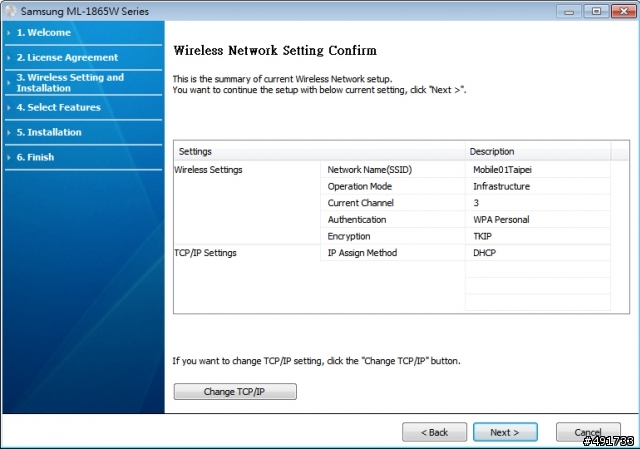
Task: Select step 3. Wireless Setting and Installation
Action: pos(70,82)
